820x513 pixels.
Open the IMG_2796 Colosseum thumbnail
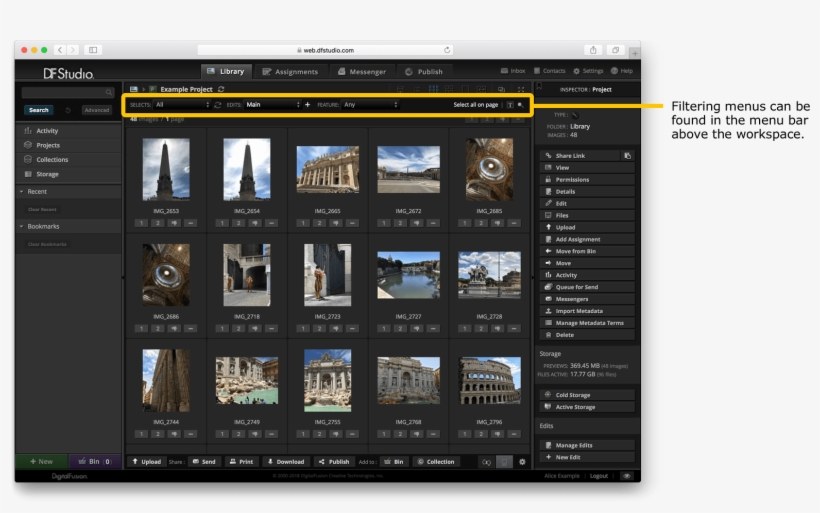489,381
